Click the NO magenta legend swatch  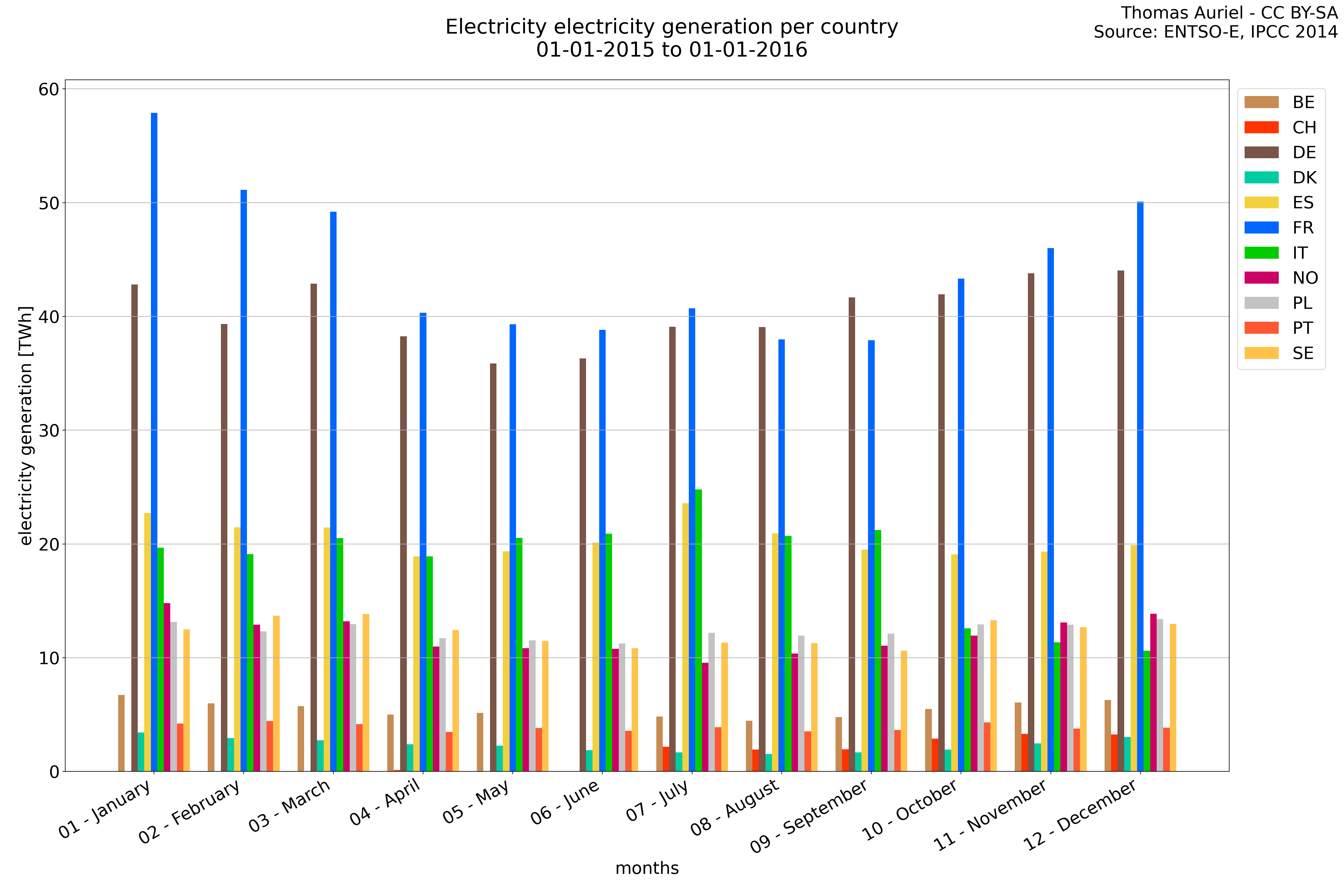click(x=1261, y=278)
